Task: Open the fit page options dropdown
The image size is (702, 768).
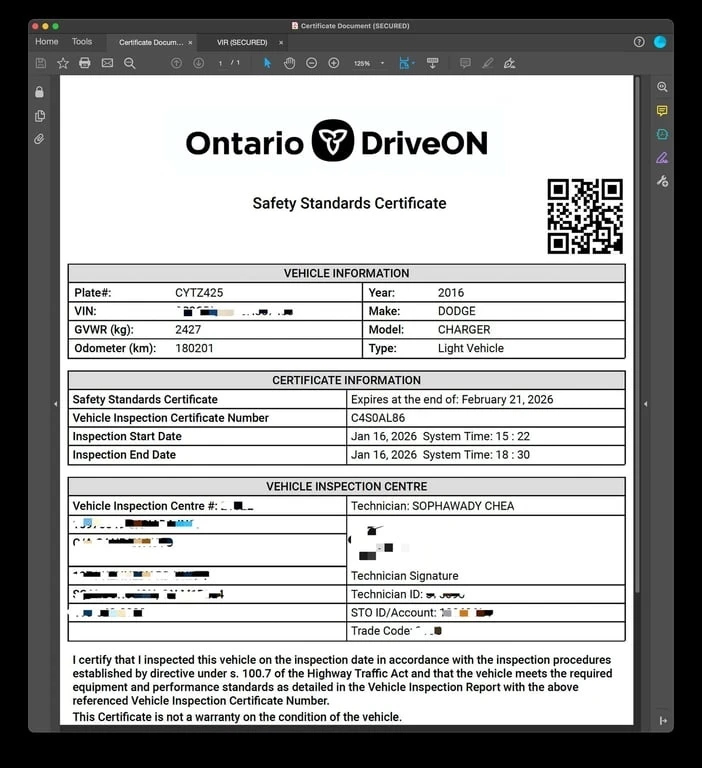Action: point(407,63)
